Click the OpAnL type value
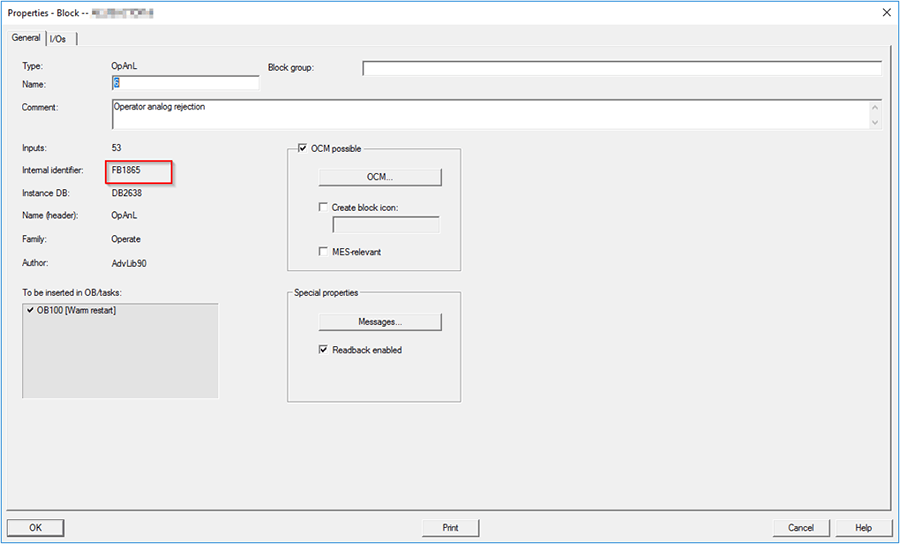Image resolution: width=900 pixels, height=544 pixels. point(124,66)
